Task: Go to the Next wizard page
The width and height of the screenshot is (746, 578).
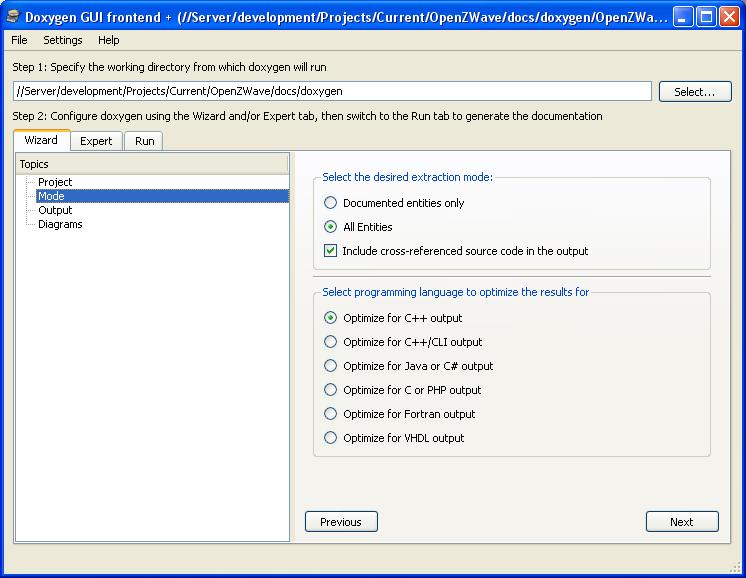Action: (x=682, y=521)
